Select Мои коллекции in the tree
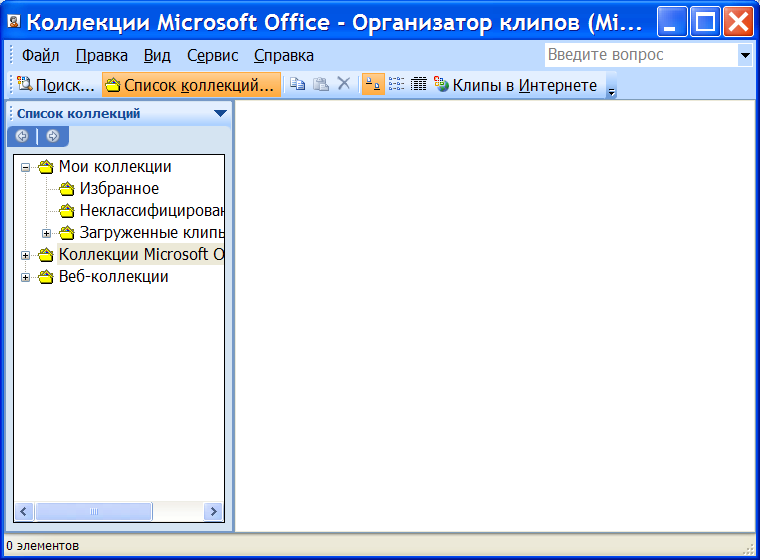760x560 pixels. point(115,166)
